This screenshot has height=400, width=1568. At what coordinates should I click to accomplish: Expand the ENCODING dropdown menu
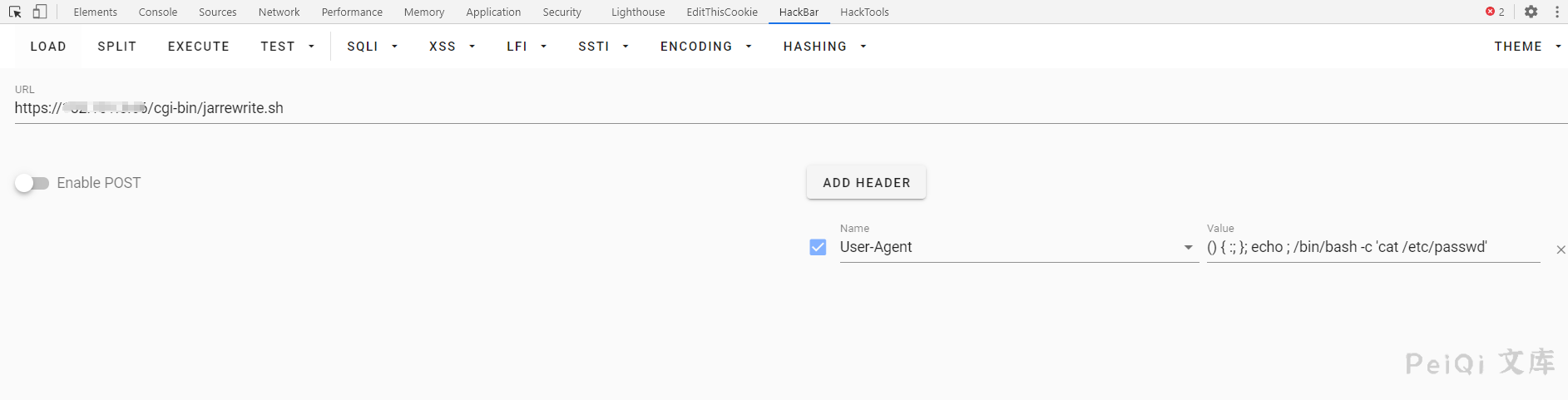point(705,47)
